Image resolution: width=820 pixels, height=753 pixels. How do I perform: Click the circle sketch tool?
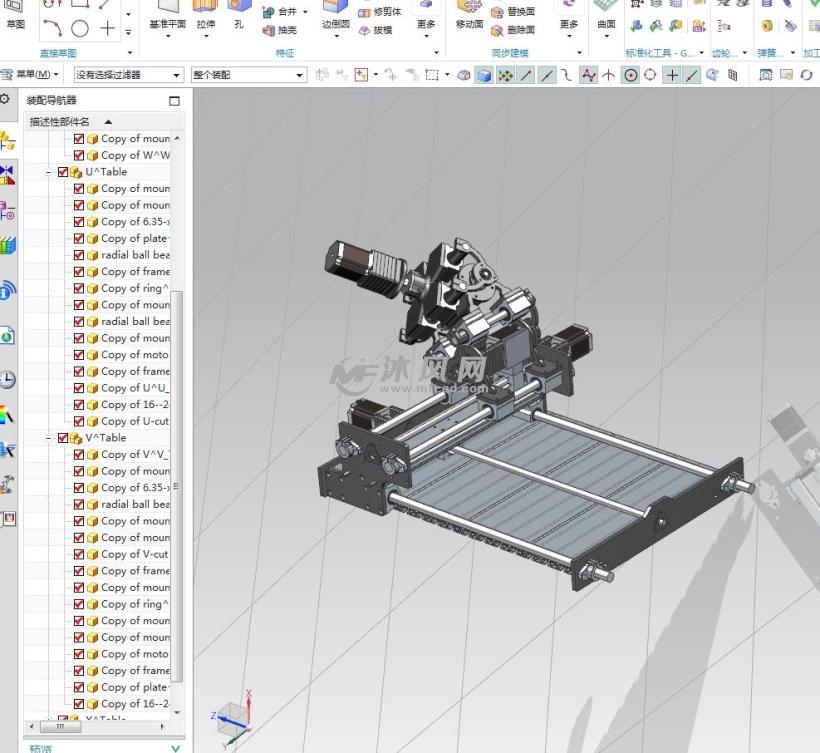point(80,29)
